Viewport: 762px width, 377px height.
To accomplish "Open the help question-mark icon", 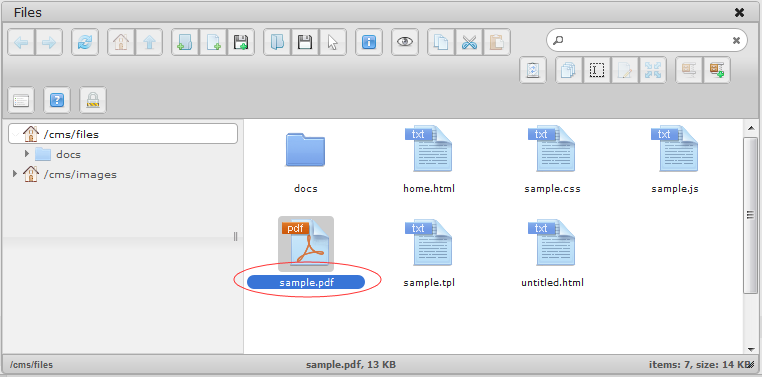I will coord(57,100).
